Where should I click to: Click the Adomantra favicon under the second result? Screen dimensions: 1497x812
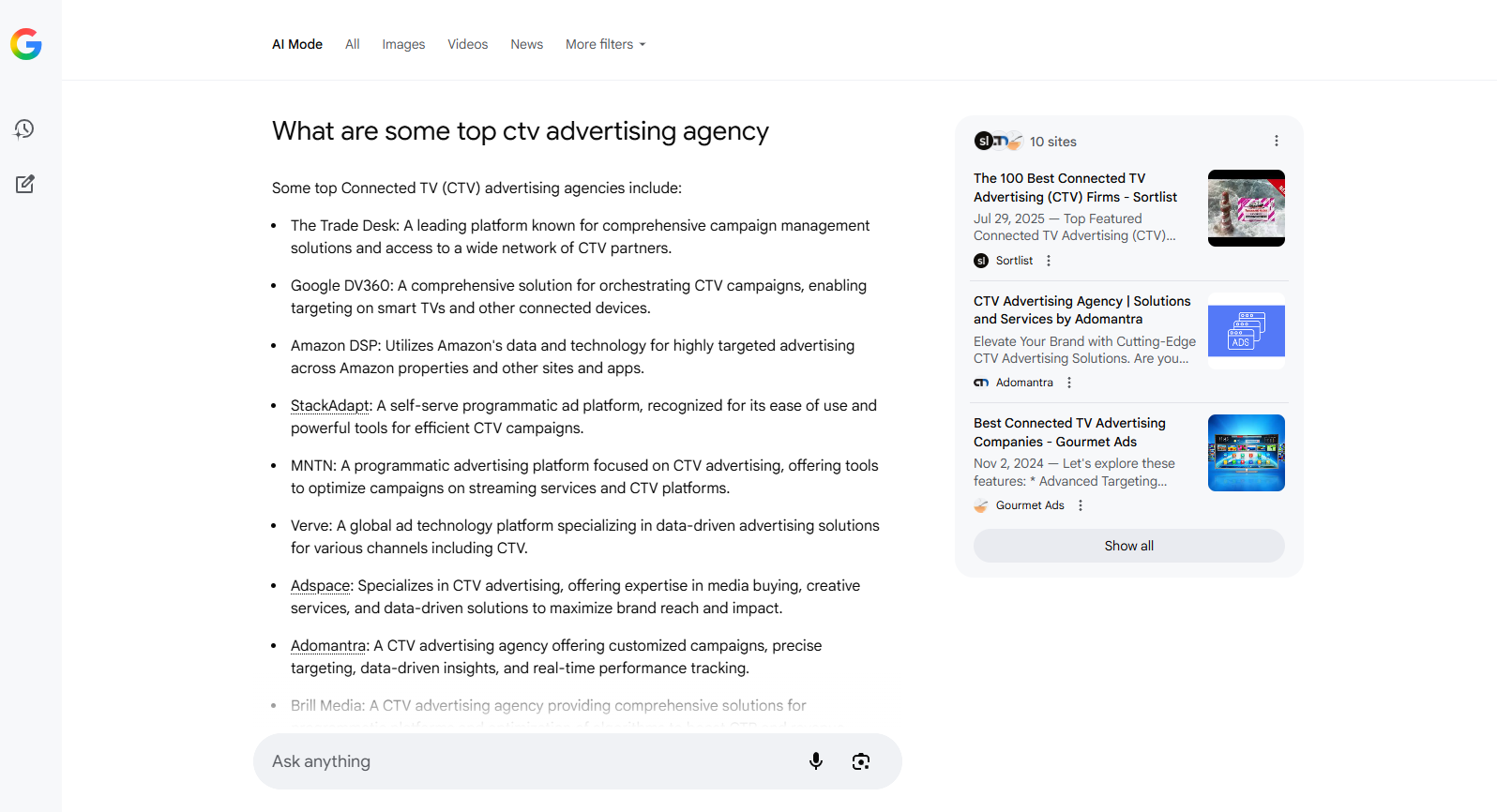click(x=981, y=383)
